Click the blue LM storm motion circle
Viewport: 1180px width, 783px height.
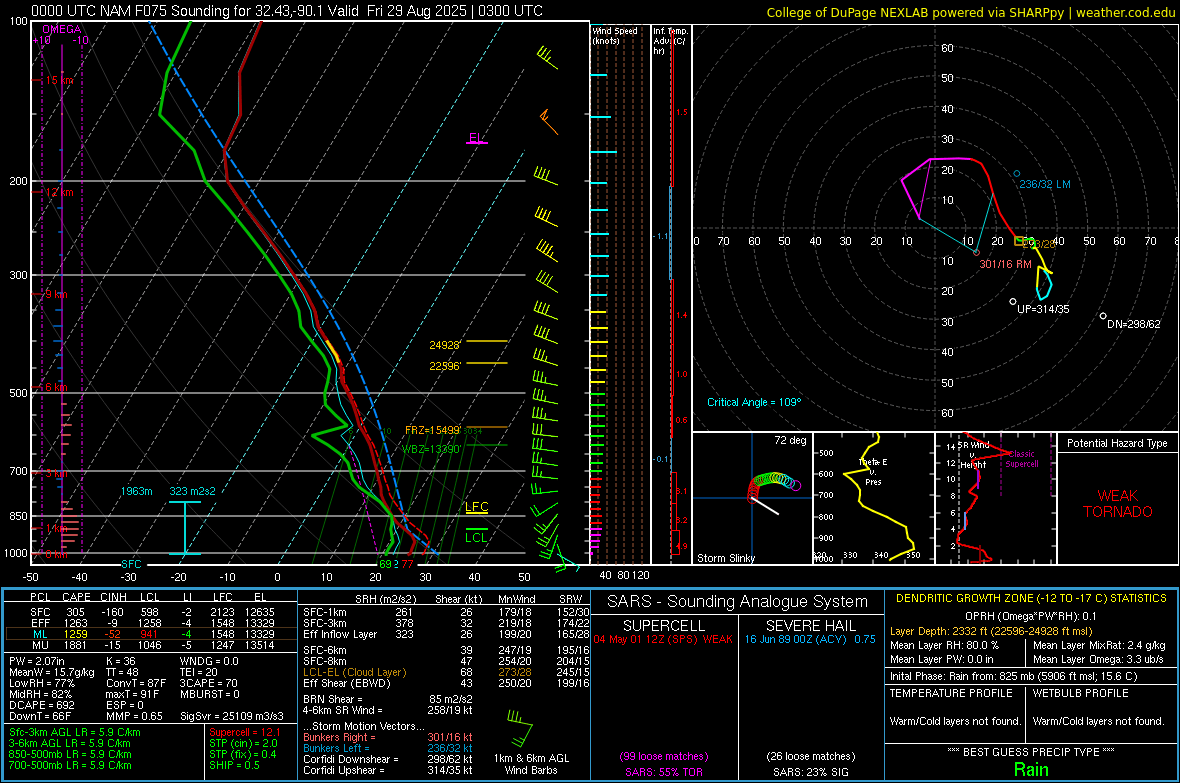pos(1017,174)
